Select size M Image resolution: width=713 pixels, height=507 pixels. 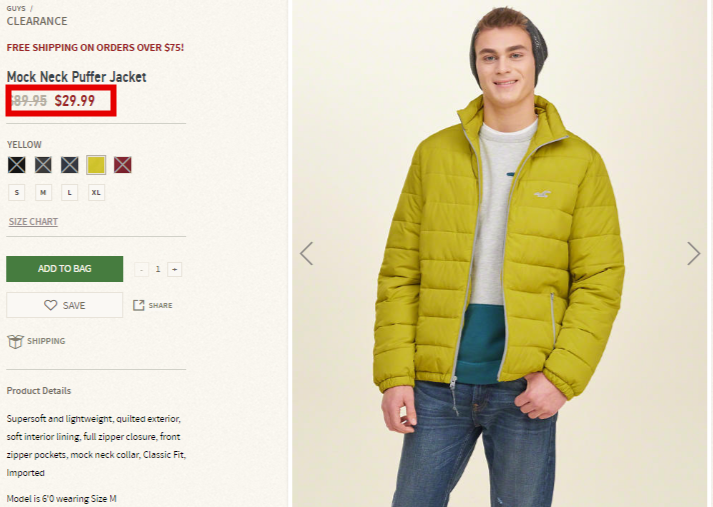[x=43, y=192]
